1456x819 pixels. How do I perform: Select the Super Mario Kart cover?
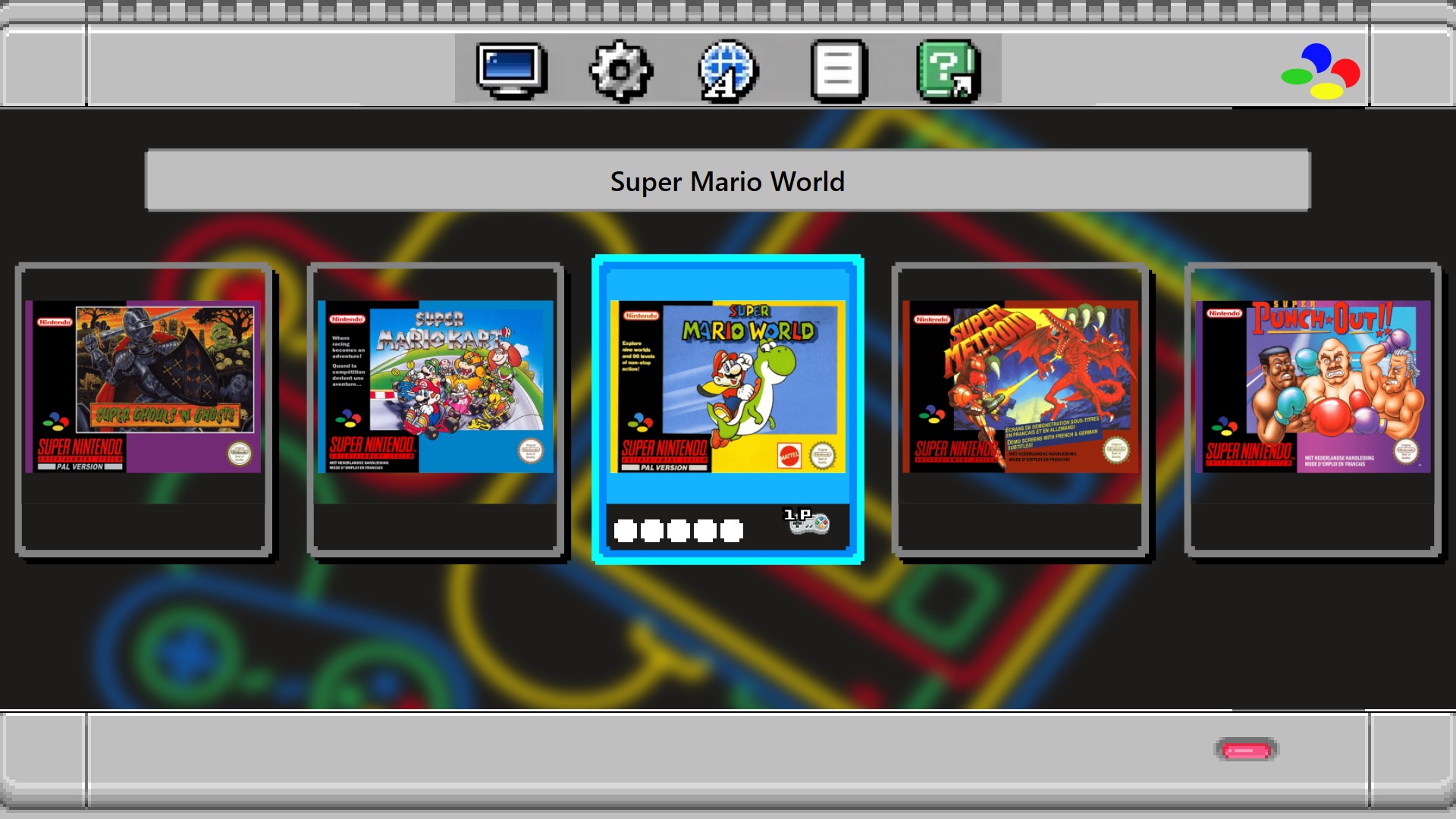(x=435, y=387)
